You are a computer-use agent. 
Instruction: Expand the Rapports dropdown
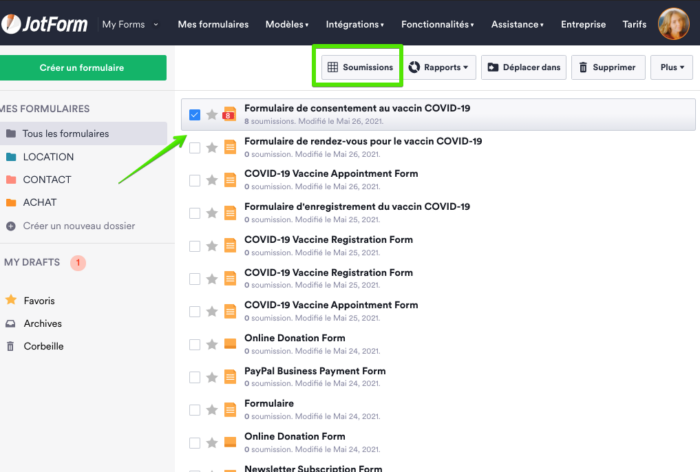(x=439, y=67)
